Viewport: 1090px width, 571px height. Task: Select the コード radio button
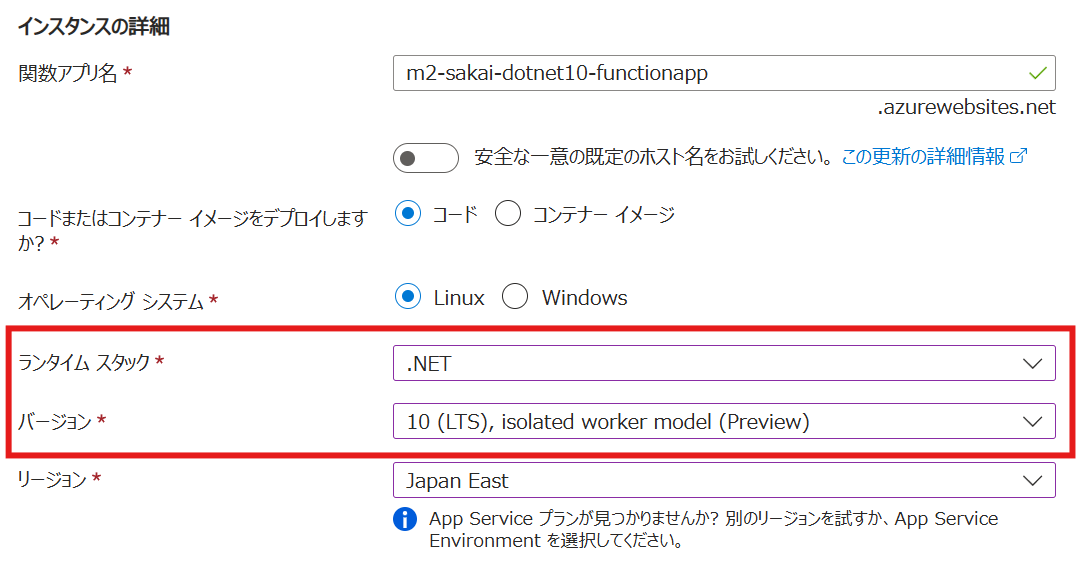(x=408, y=214)
